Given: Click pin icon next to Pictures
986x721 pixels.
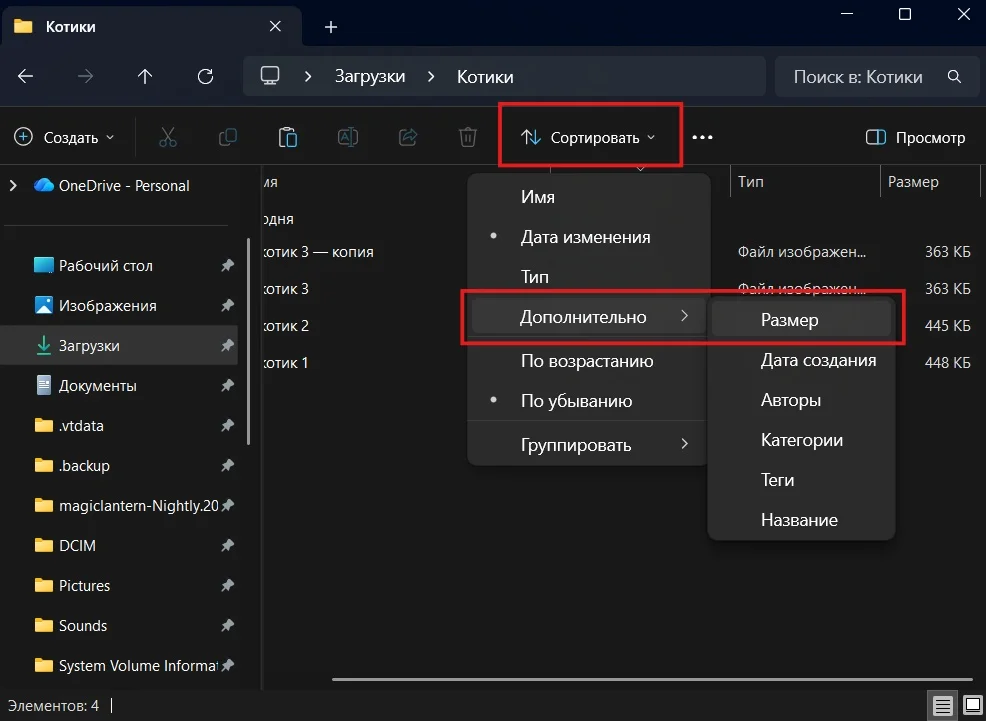Looking at the screenshot, I should 227,585.
